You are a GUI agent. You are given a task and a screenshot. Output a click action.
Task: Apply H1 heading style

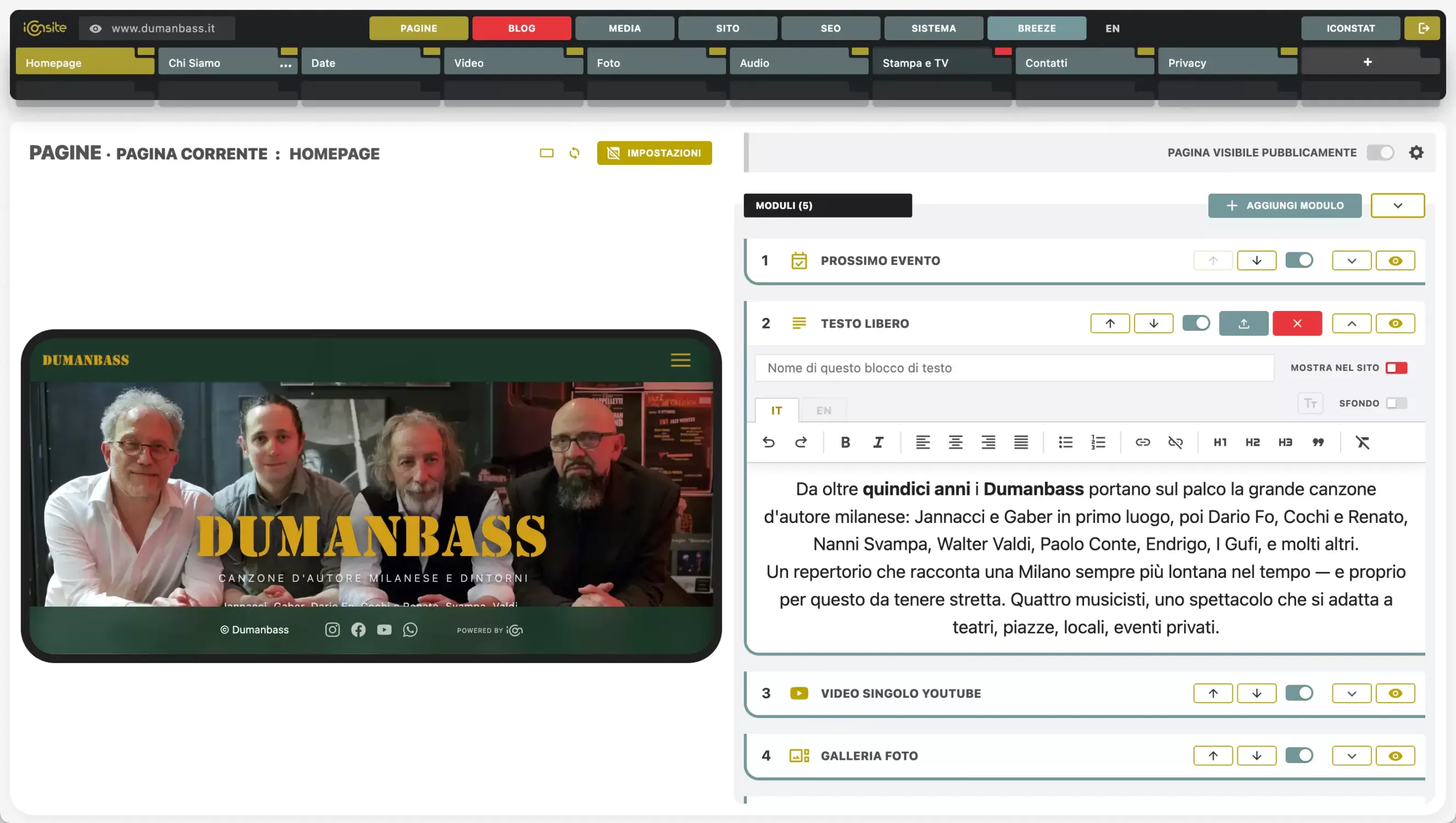[x=1220, y=442]
